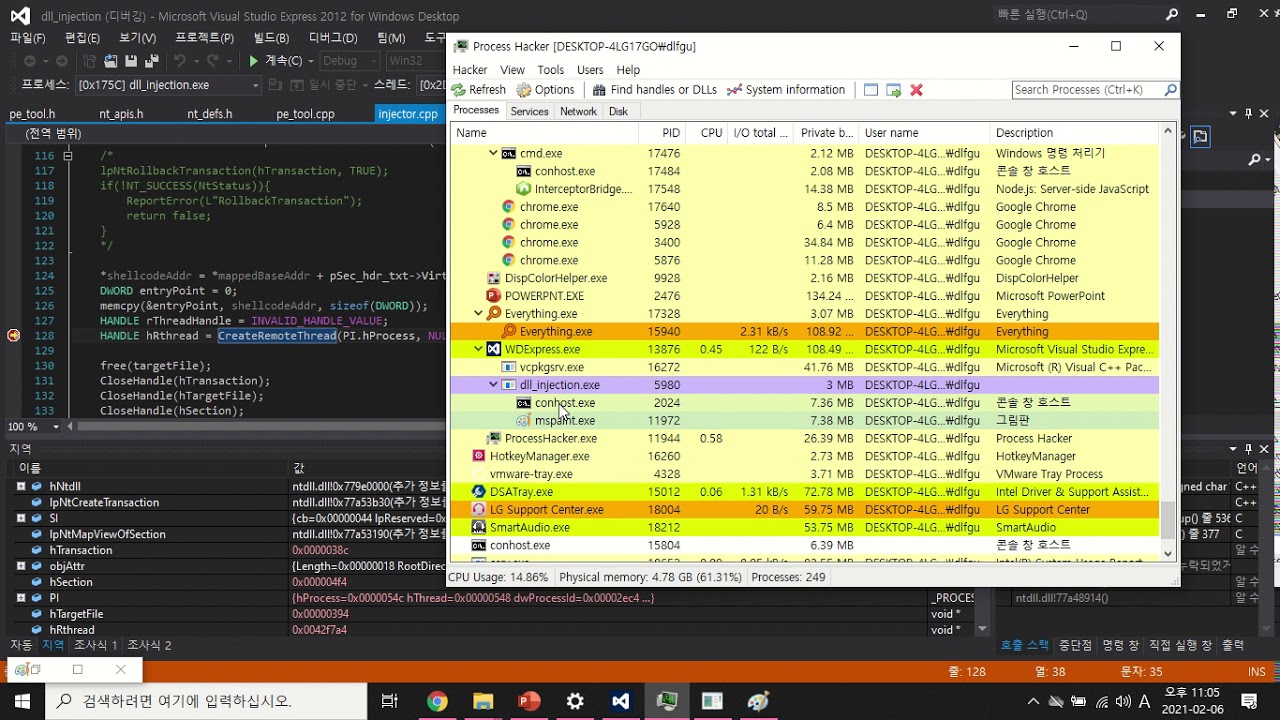The image size is (1280, 720).
Task: Open System information graph icon
Action: point(735,90)
